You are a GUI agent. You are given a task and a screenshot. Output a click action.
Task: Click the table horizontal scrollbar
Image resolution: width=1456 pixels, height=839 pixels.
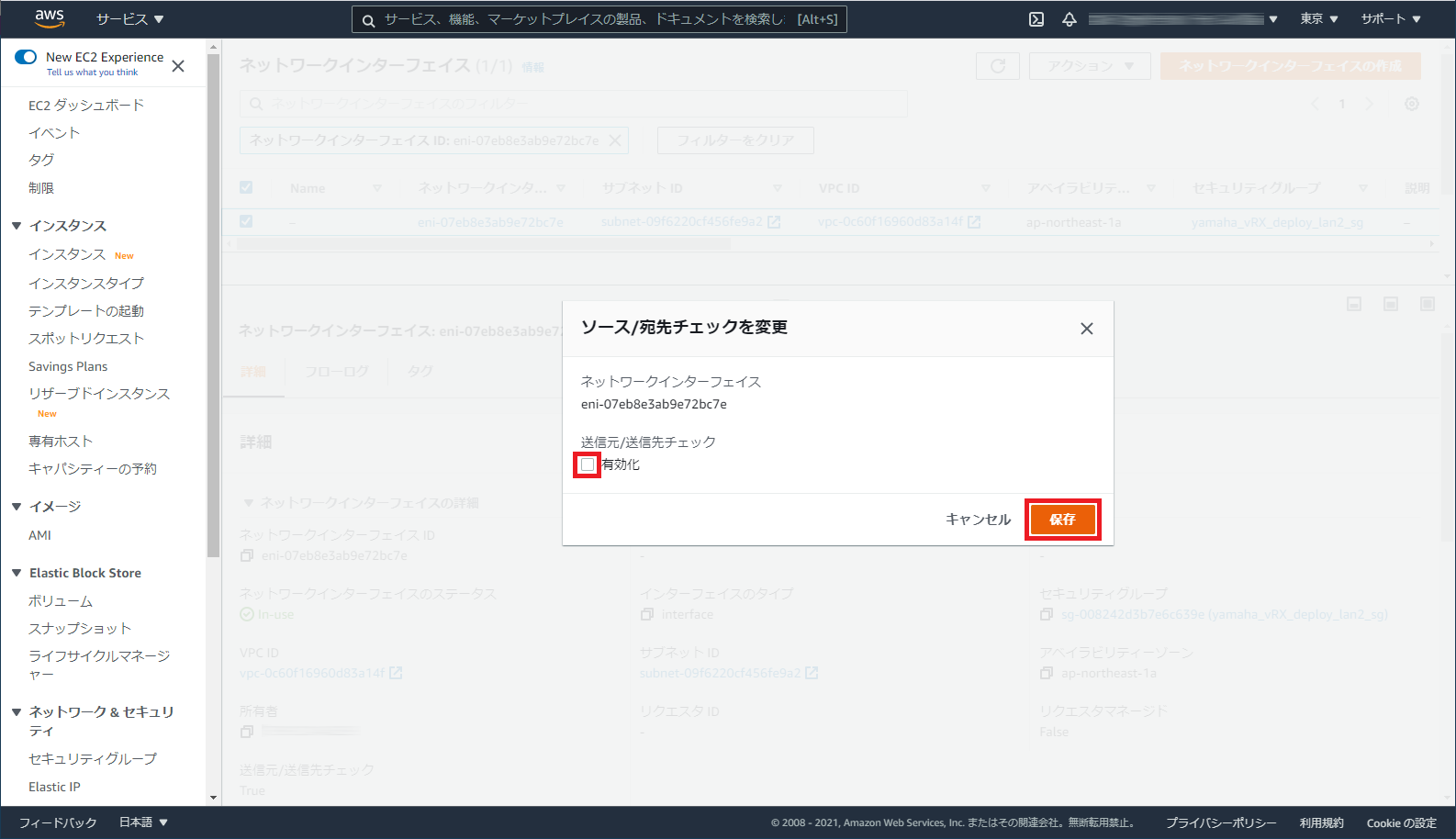click(484, 244)
